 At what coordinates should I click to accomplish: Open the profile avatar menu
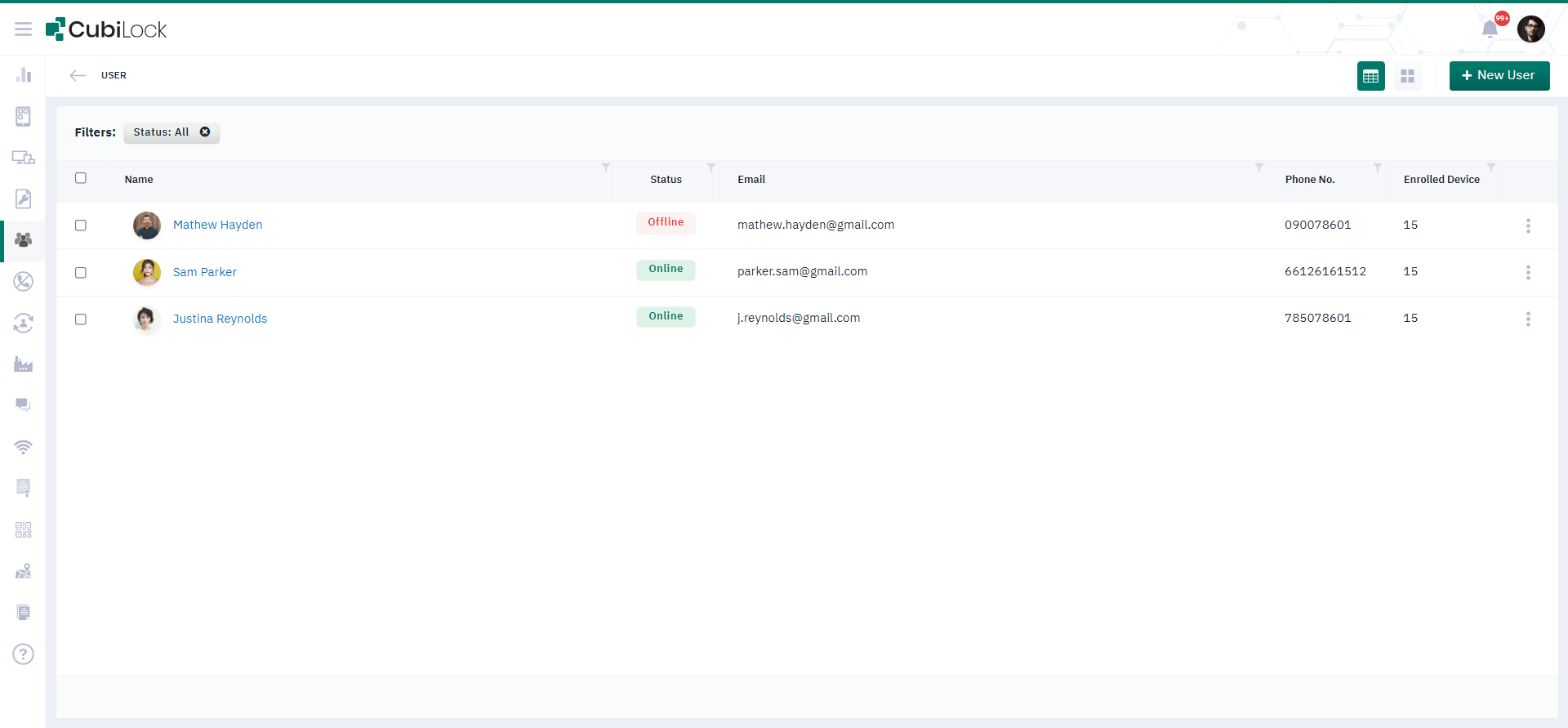pyautogui.click(x=1530, y=29)
